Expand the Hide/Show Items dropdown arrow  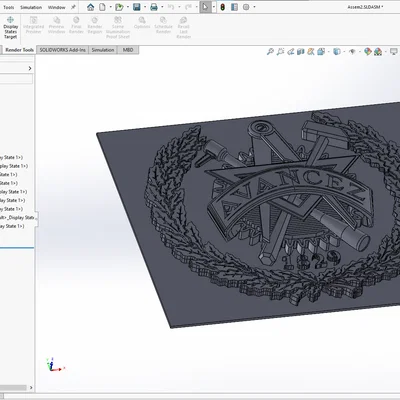[360, 52]
